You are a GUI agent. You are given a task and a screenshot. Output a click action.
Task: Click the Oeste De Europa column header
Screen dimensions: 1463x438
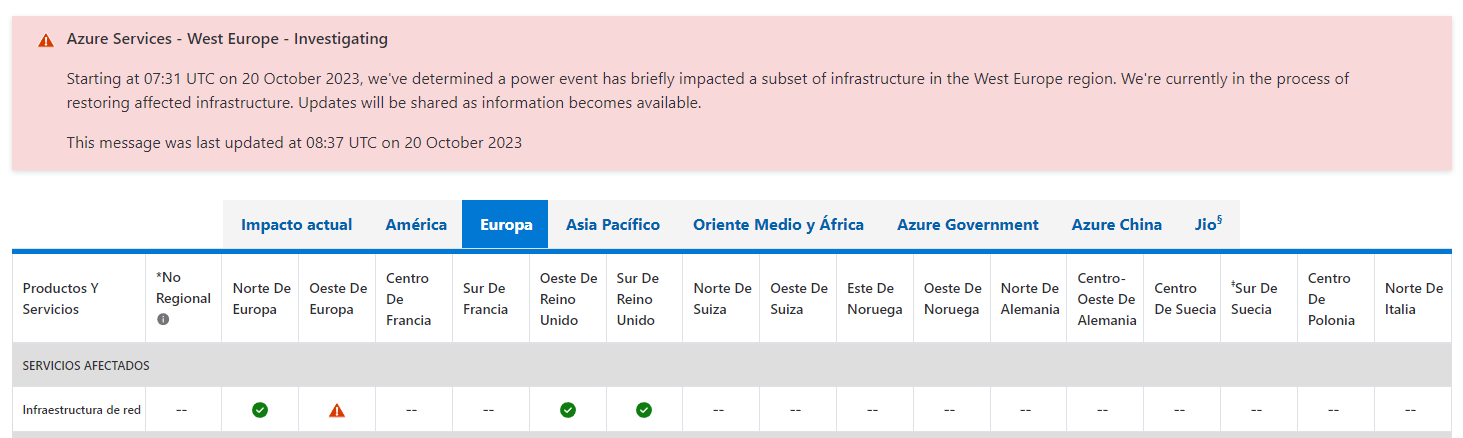click(x=337, y=299)
